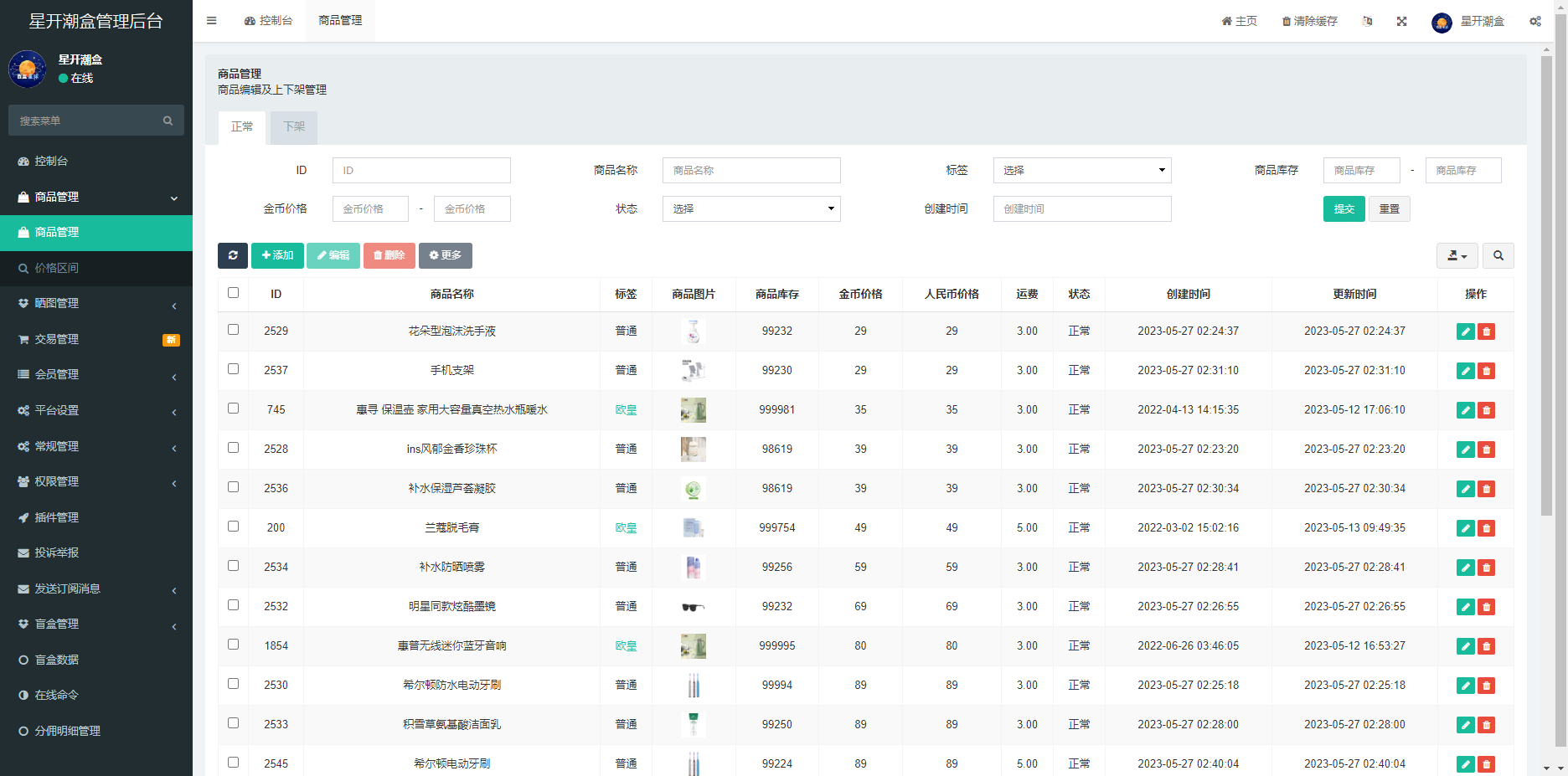Open the settings gears icon top right
The width and height of the screenshot is (1568, 776).
(x=1534, y=21)
